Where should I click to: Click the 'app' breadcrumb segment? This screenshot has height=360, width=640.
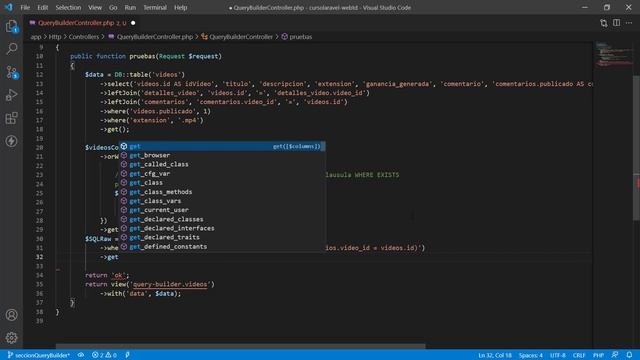36,37
